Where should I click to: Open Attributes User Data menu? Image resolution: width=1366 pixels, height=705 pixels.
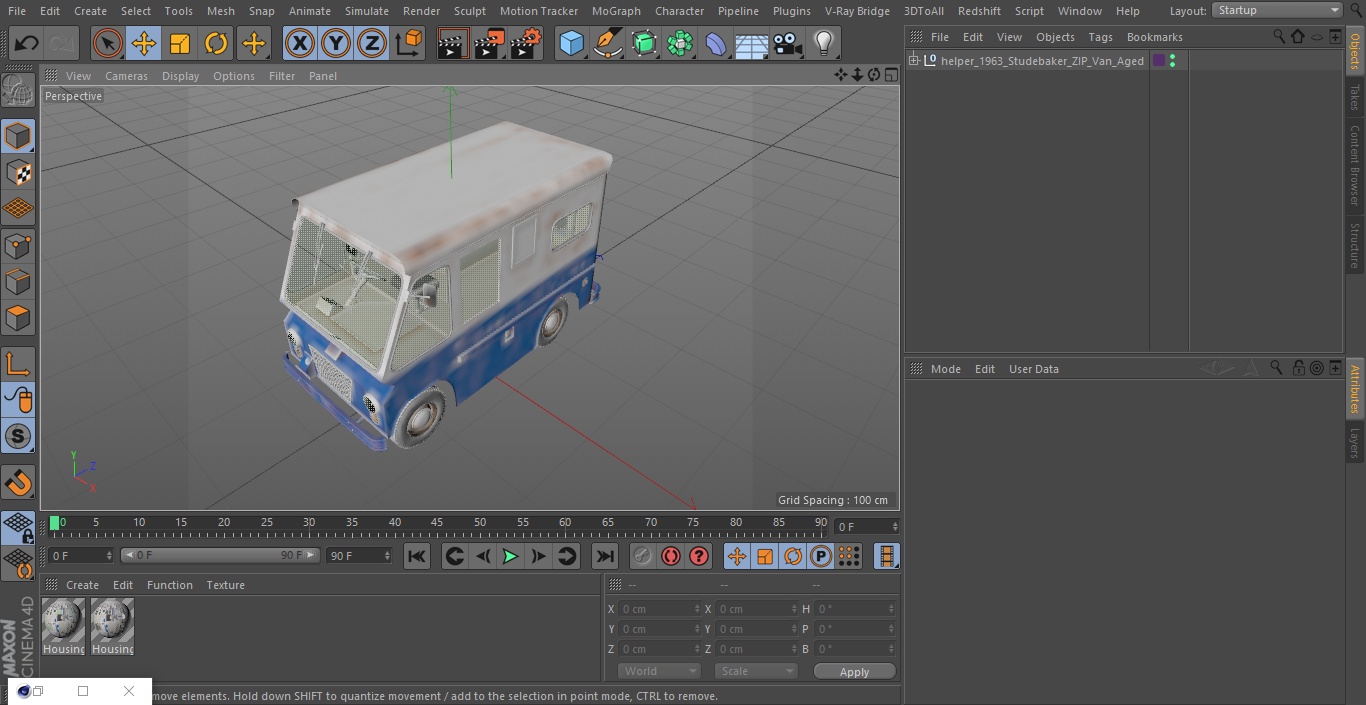1033,369
